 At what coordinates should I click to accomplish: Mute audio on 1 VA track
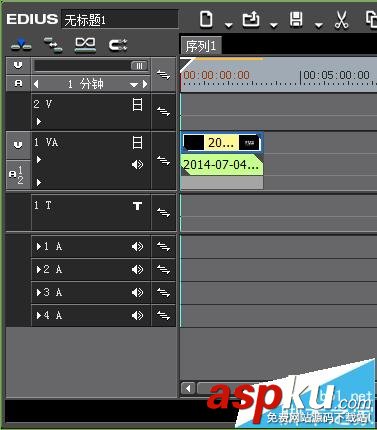[x=137, y=164]
